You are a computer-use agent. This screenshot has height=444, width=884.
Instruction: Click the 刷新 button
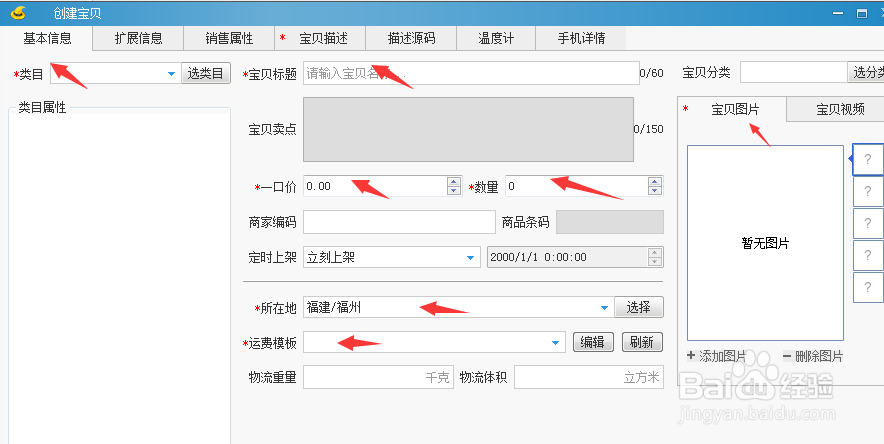[x=642, y=342]
